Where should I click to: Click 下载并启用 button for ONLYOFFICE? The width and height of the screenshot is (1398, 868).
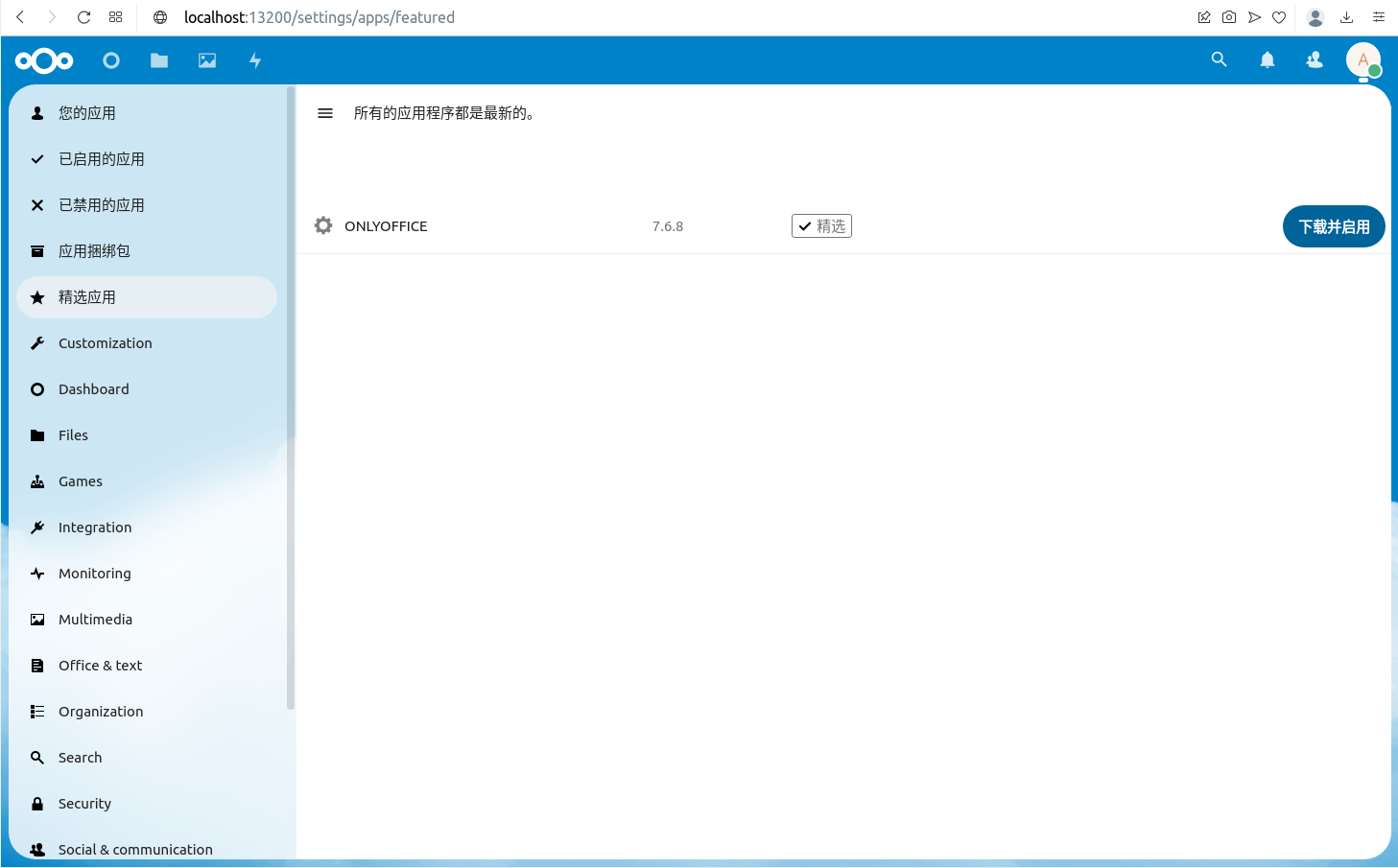click(x=1334, y=226)
